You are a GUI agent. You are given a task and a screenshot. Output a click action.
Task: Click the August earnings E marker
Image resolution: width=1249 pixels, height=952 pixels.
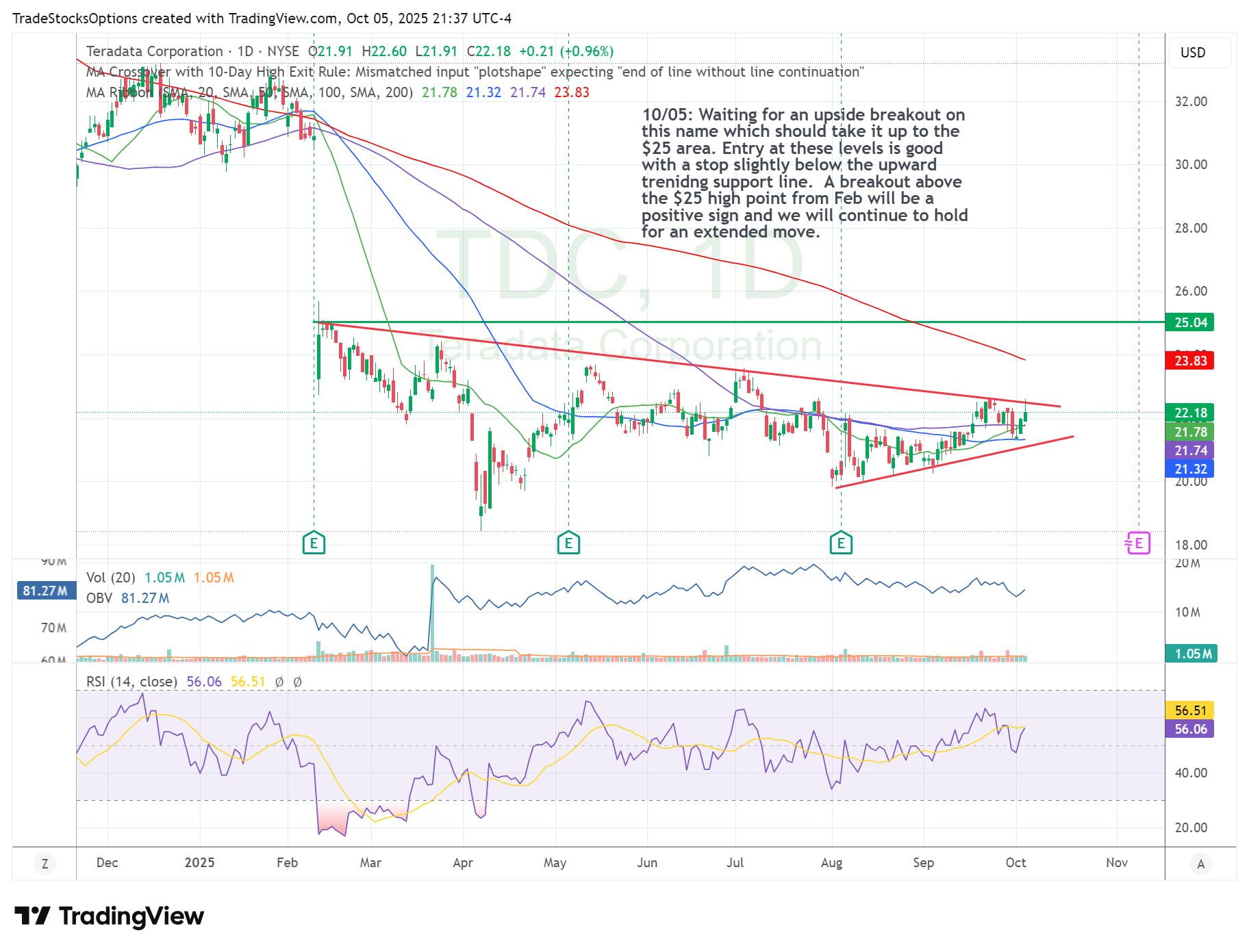click(841, 543)
